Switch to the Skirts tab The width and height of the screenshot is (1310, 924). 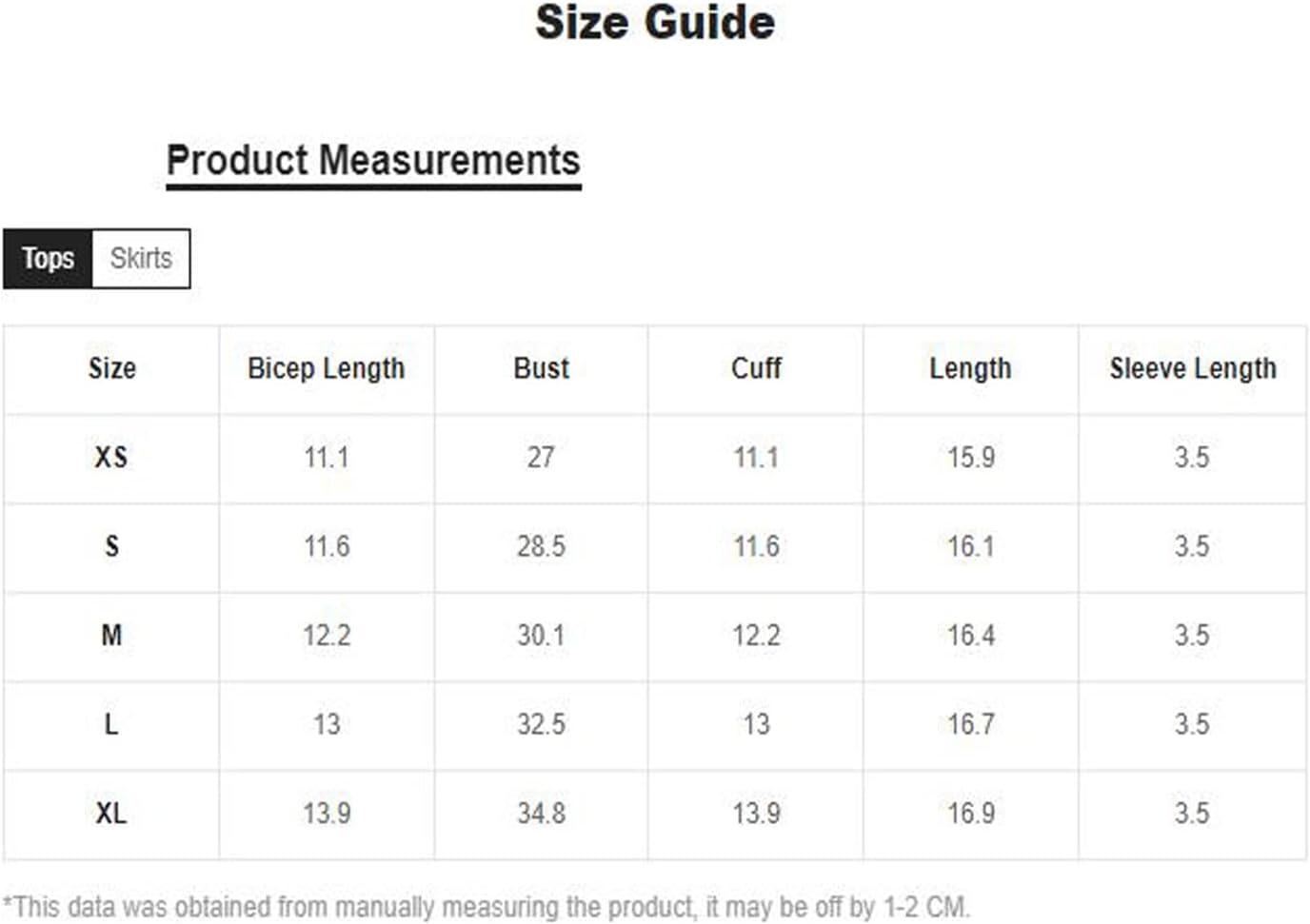[x=141, y=258]
